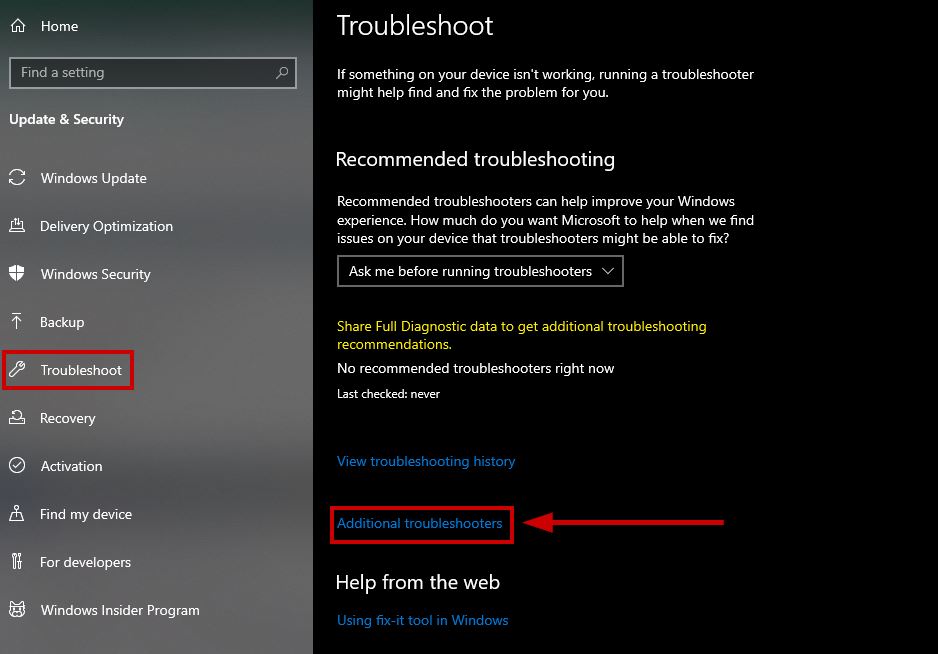The image size is (938, 654).
Task: Open View troubleshooting history link
Action: click(x=426, y=461)
